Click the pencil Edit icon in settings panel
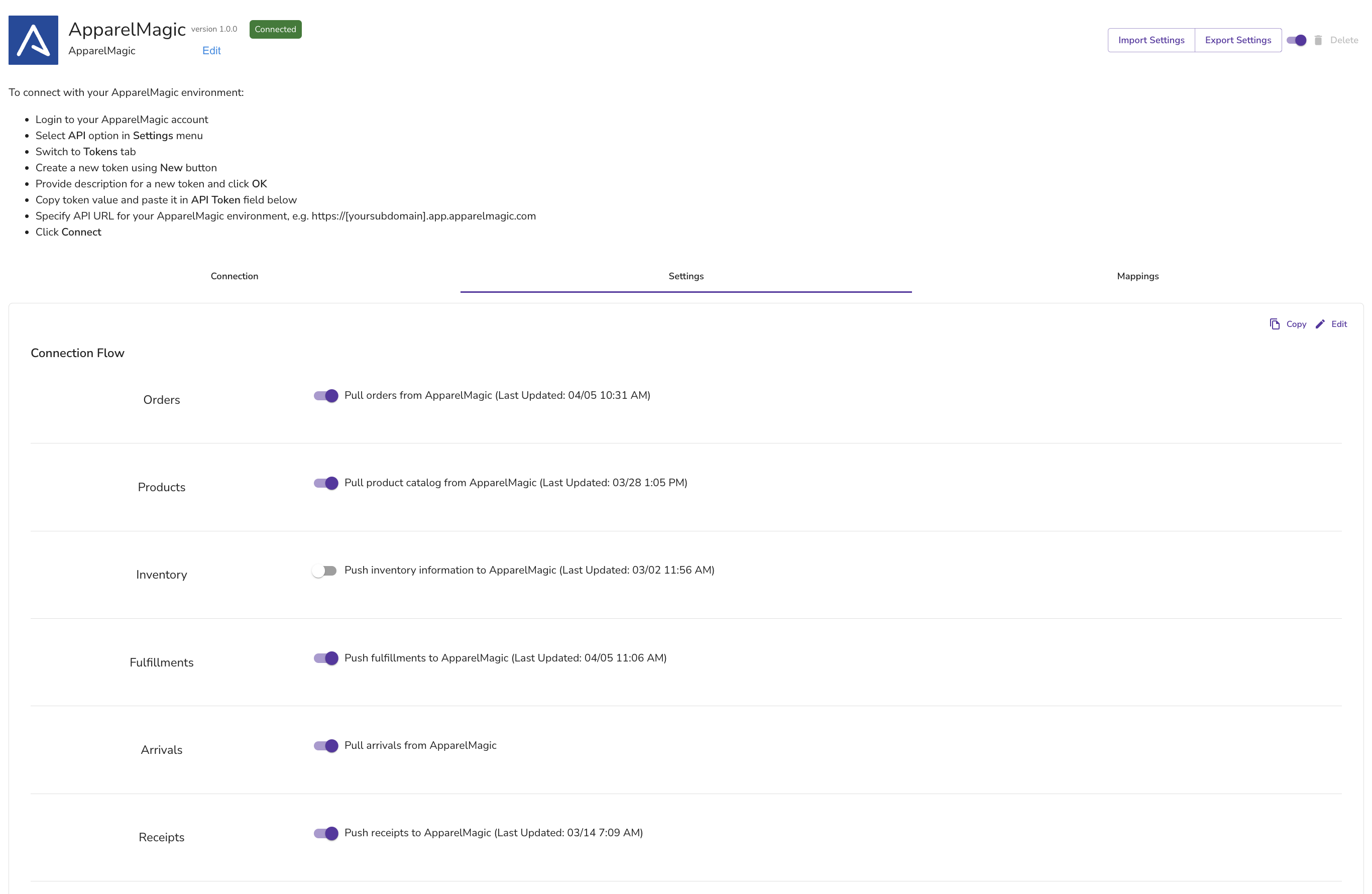 pos(1320,324)
